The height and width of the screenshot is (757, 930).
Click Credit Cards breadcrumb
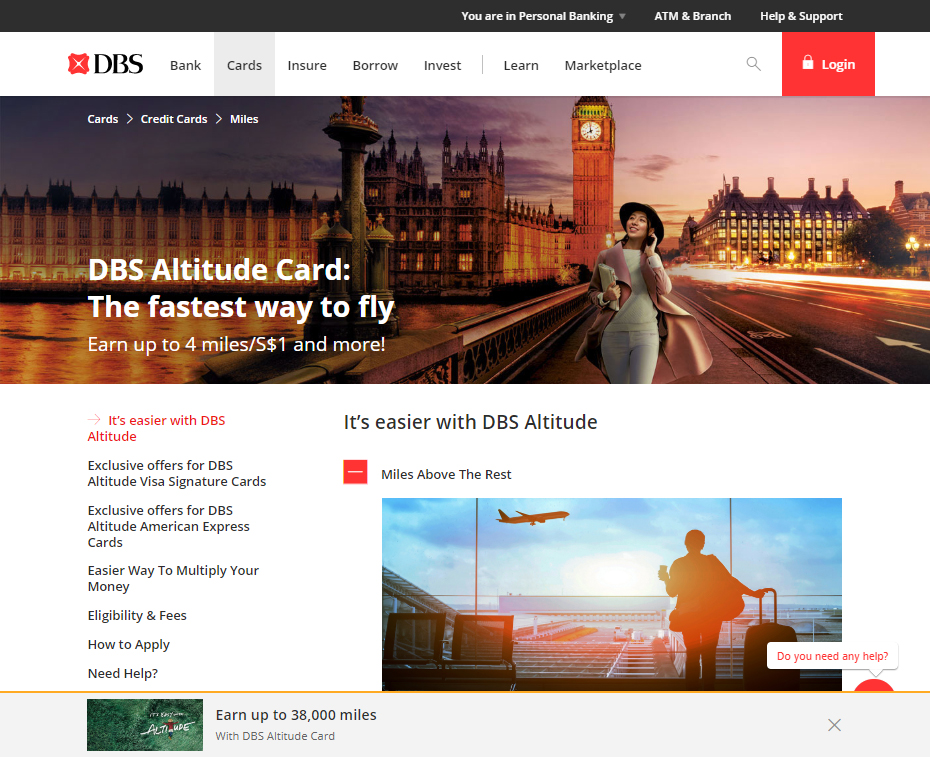(174, 119)
